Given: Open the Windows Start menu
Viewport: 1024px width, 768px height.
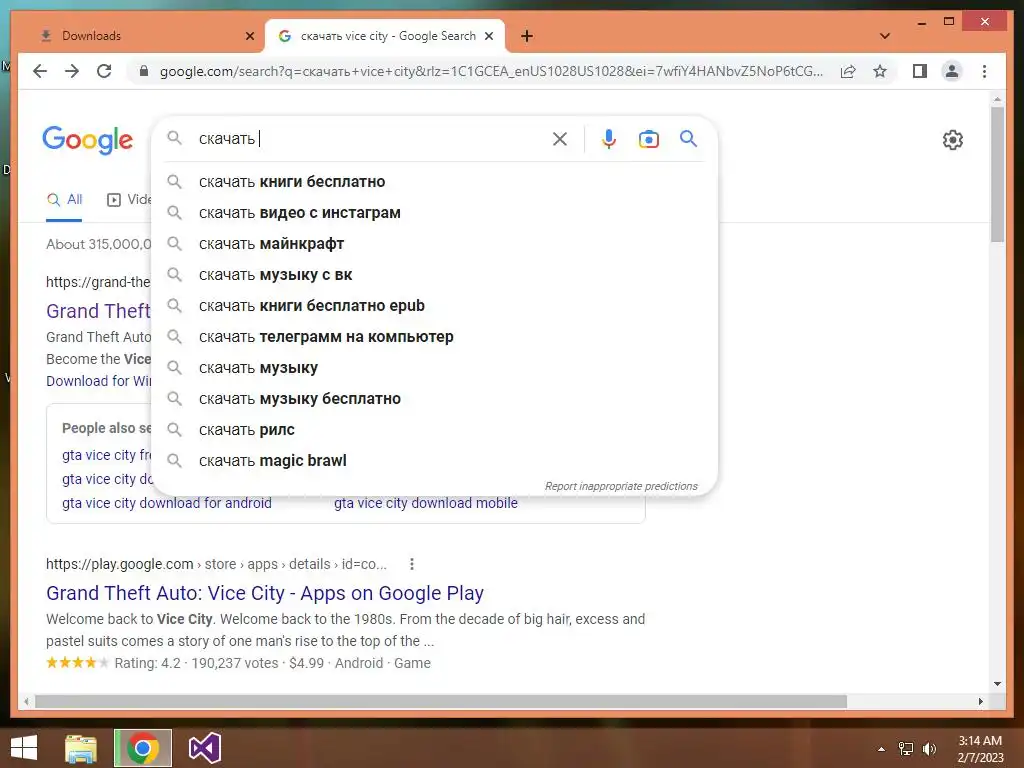Looking at the screenshot, I should tap(24, 748).
